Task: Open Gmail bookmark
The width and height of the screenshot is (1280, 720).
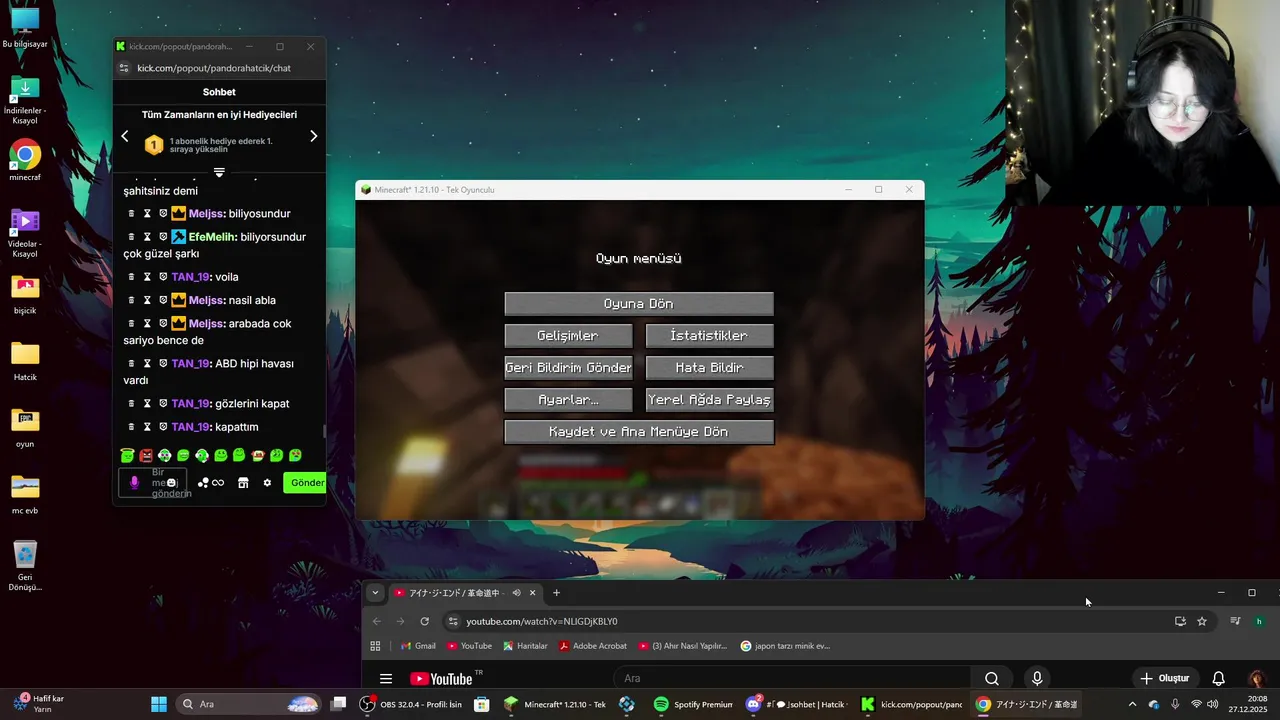Action: (418, 646)
